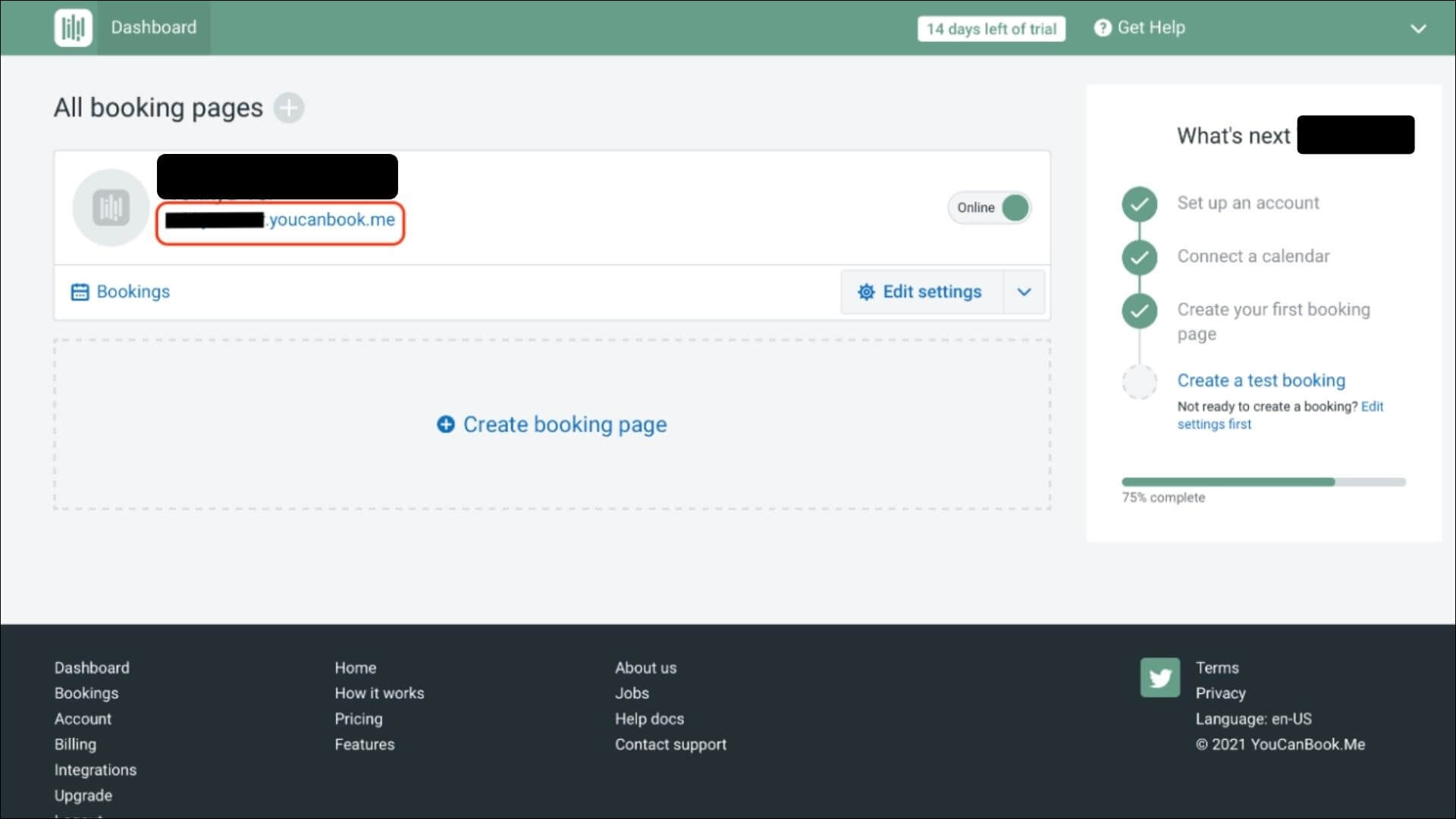The height and width of the screenshot is (819, 1456).
Task: Change language via Language: en-US
Action: 1253,719
